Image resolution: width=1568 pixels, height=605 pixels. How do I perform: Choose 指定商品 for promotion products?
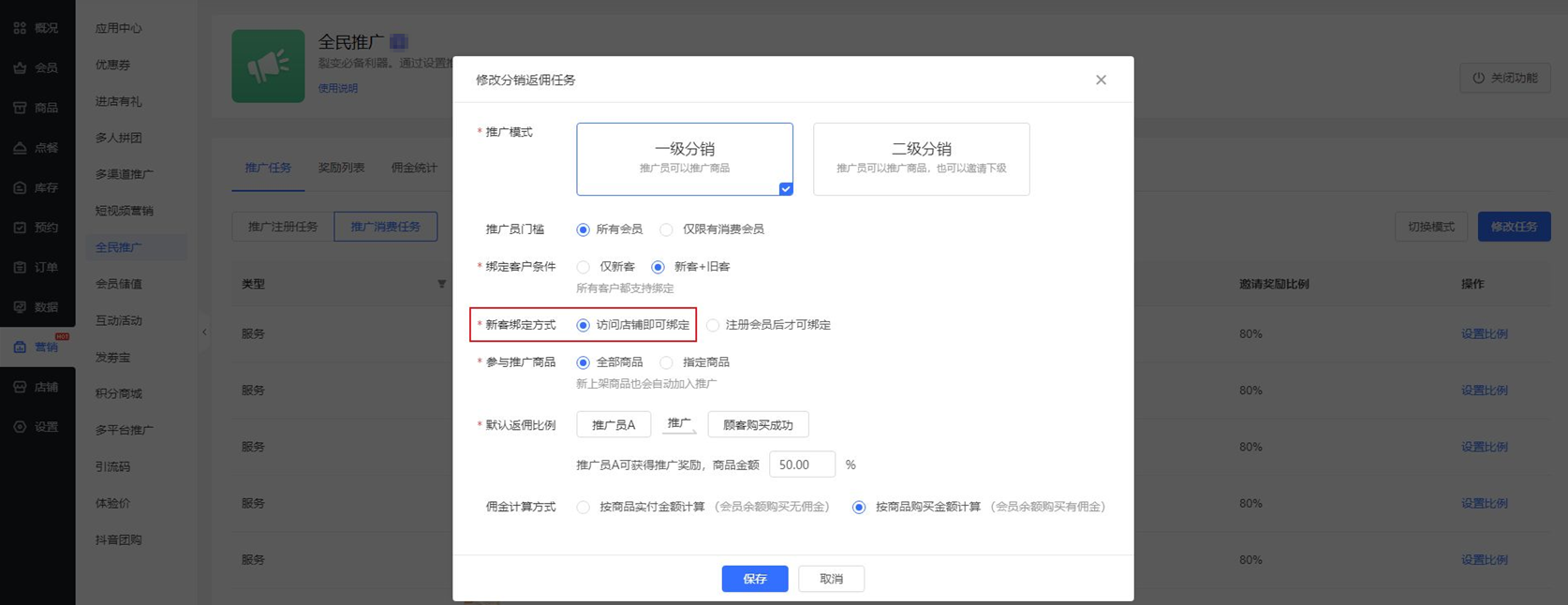coord(666,362)
